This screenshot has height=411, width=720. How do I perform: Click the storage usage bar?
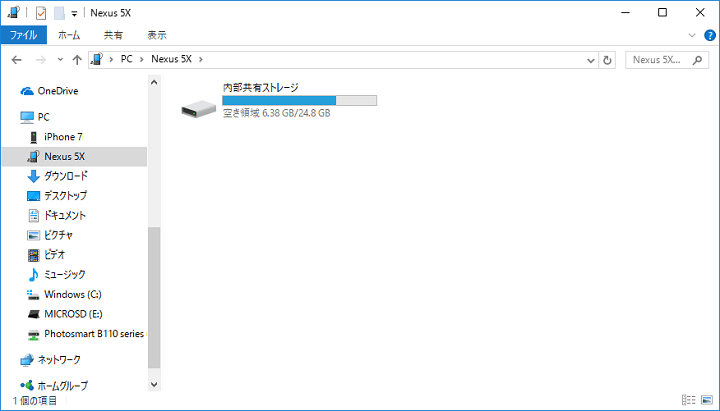[x=299, y=101]
